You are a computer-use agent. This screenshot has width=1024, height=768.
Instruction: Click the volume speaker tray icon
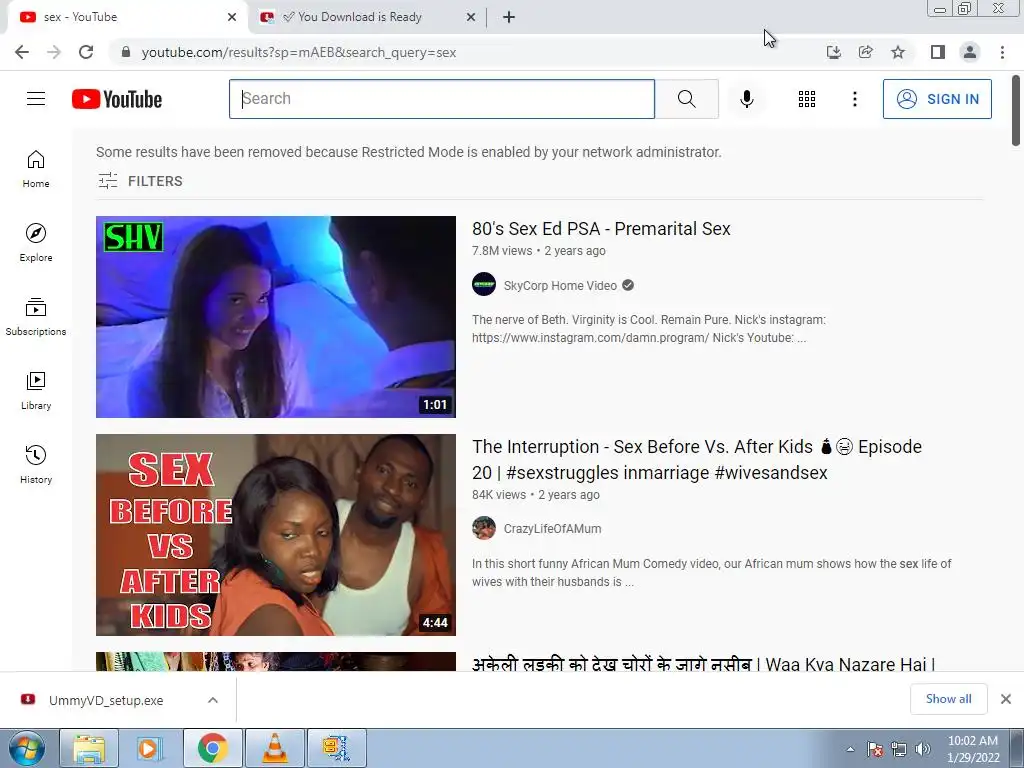coord(923,749)
